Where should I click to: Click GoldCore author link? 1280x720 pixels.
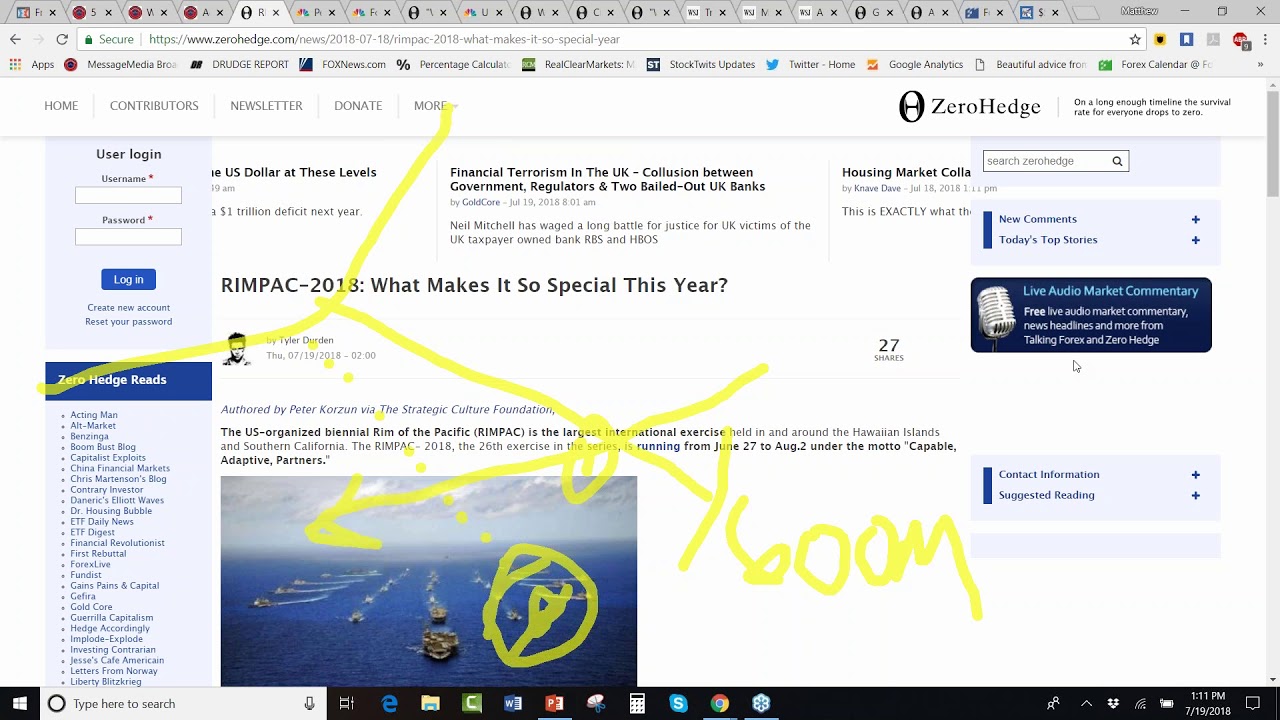click(x=481, y=203)
